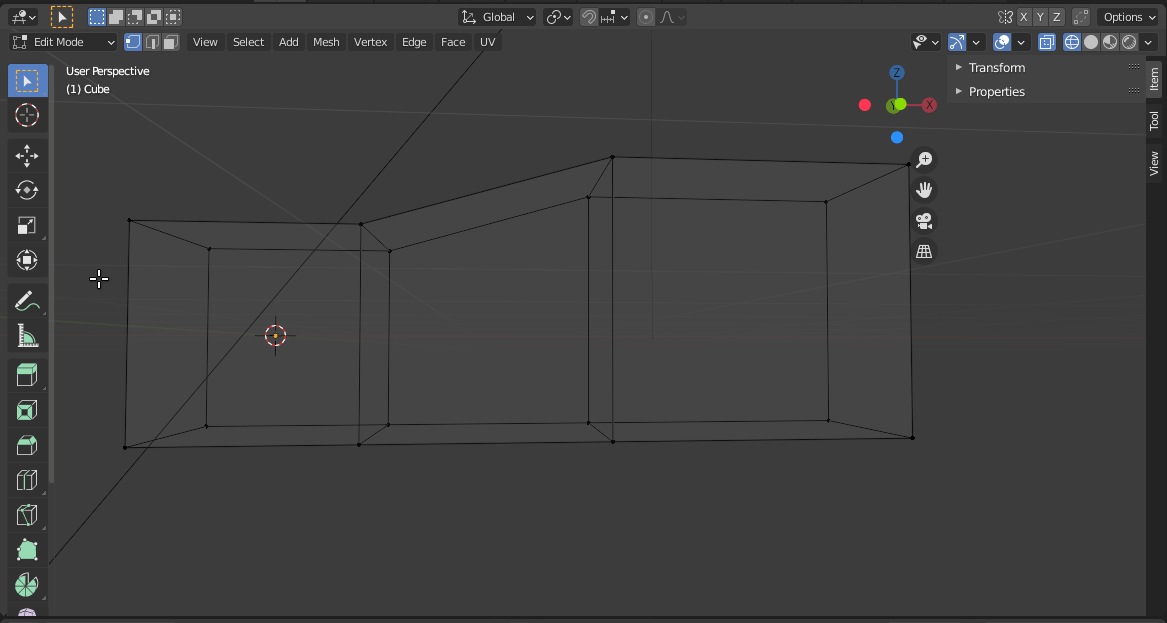The height and width of the screenshot is (623, 1167).
Task: Open the Face menu
Action: (x=453, y=42)
